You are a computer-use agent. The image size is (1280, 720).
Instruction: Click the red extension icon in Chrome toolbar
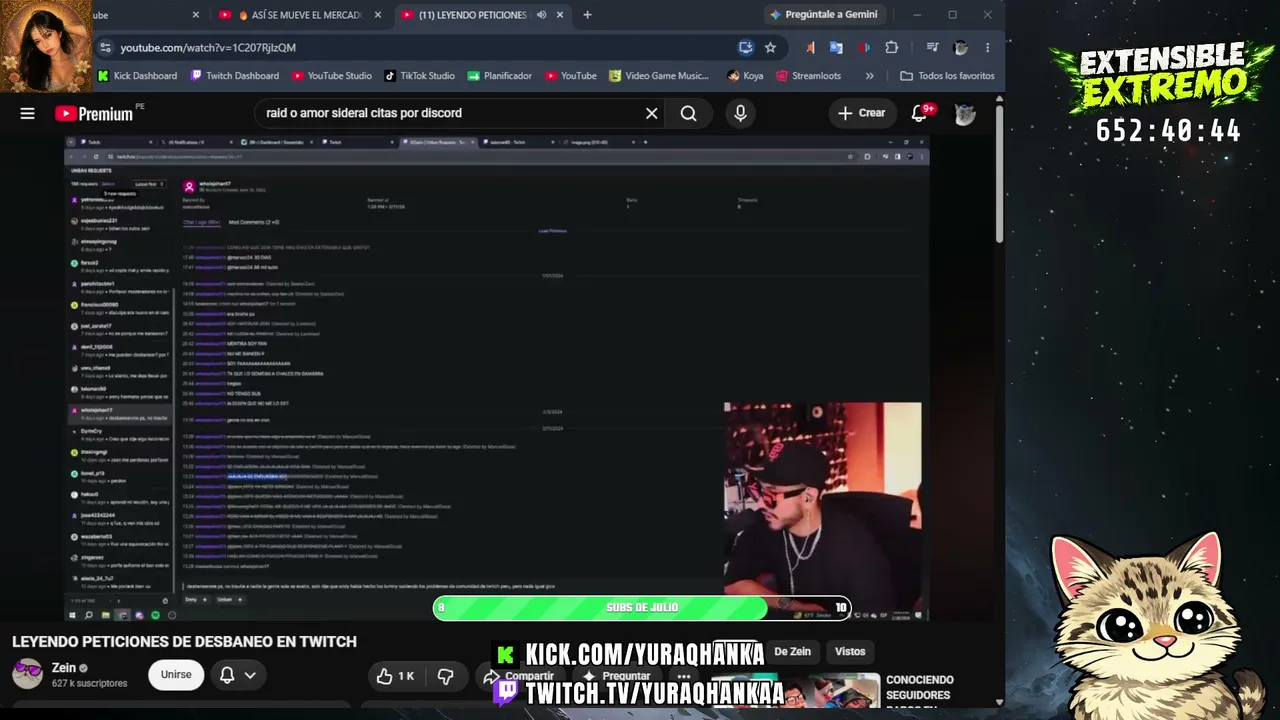pyautogui.click(x=864, y=47)
